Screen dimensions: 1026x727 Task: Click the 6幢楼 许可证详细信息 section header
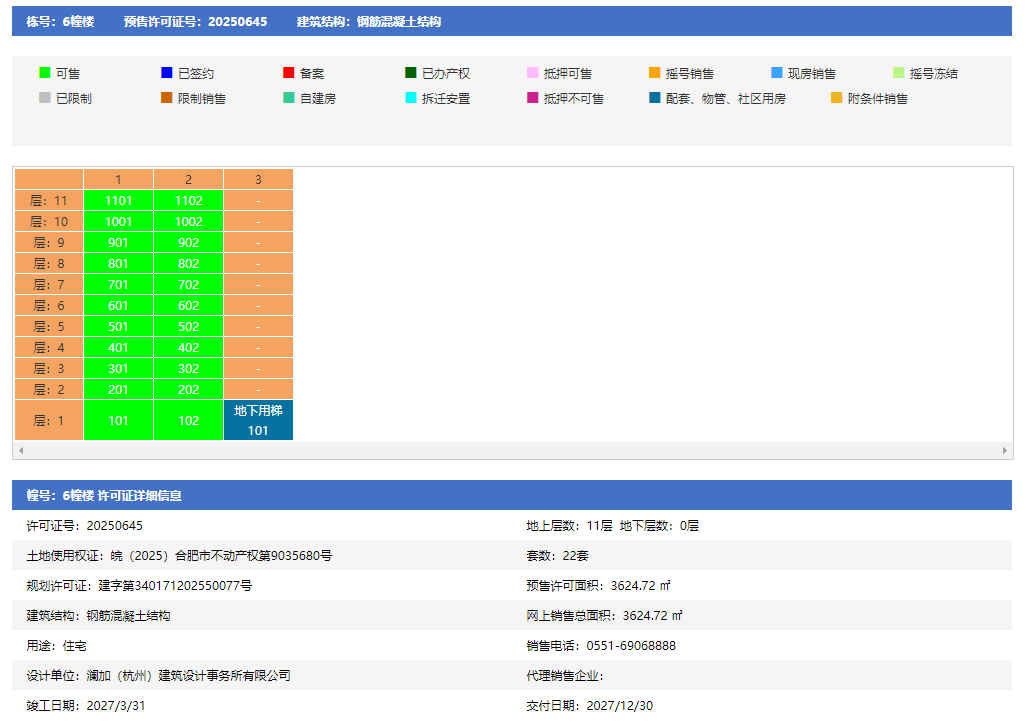(512, 495)
